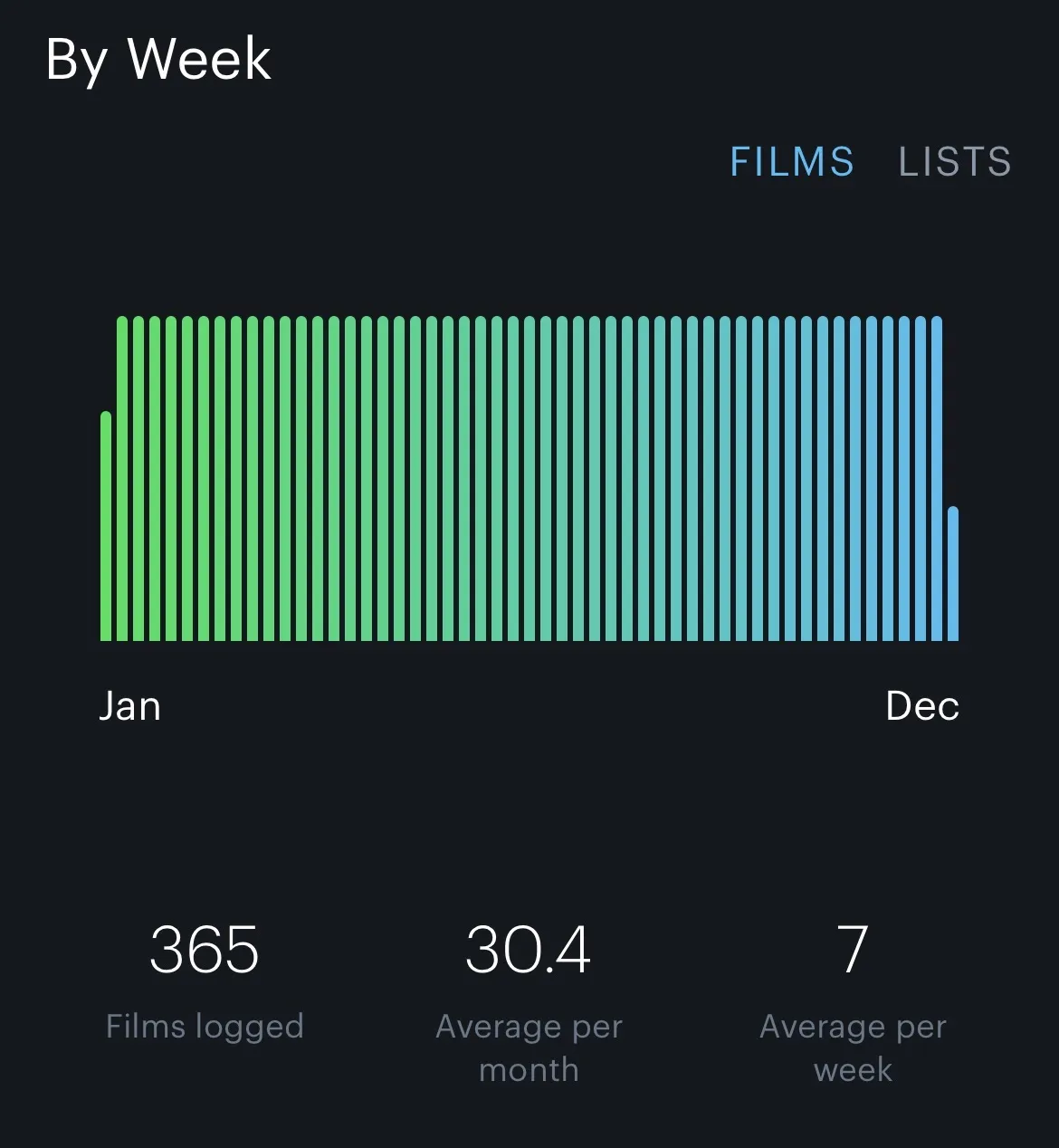Image resolution: width=1059 pixels, height=1148 pixels.
Task: Select the third bar from the left
Action: pyautogui.click(x=138, y=479)
